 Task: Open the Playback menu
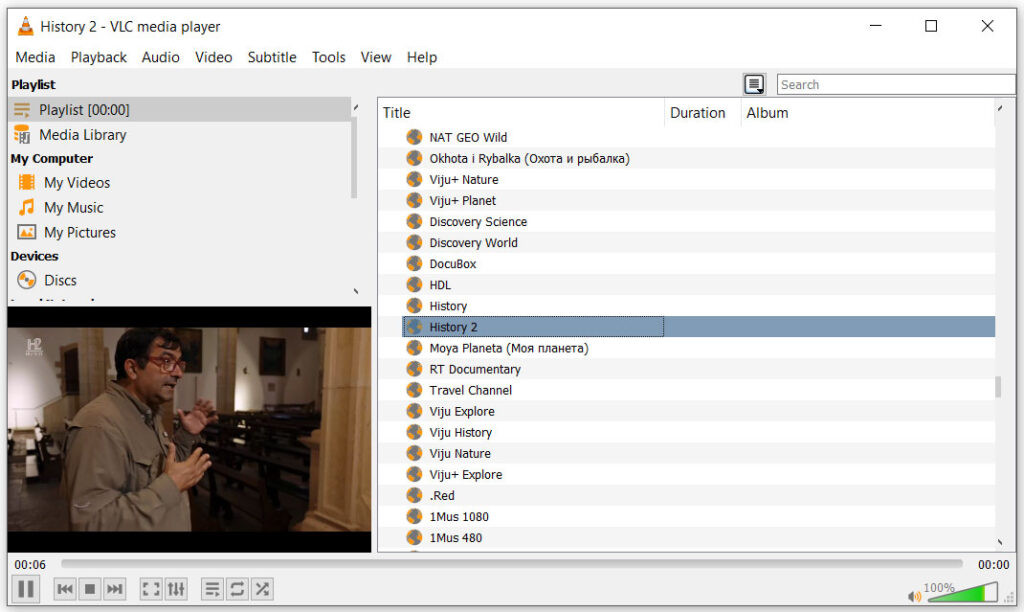[x=98, y=57]
